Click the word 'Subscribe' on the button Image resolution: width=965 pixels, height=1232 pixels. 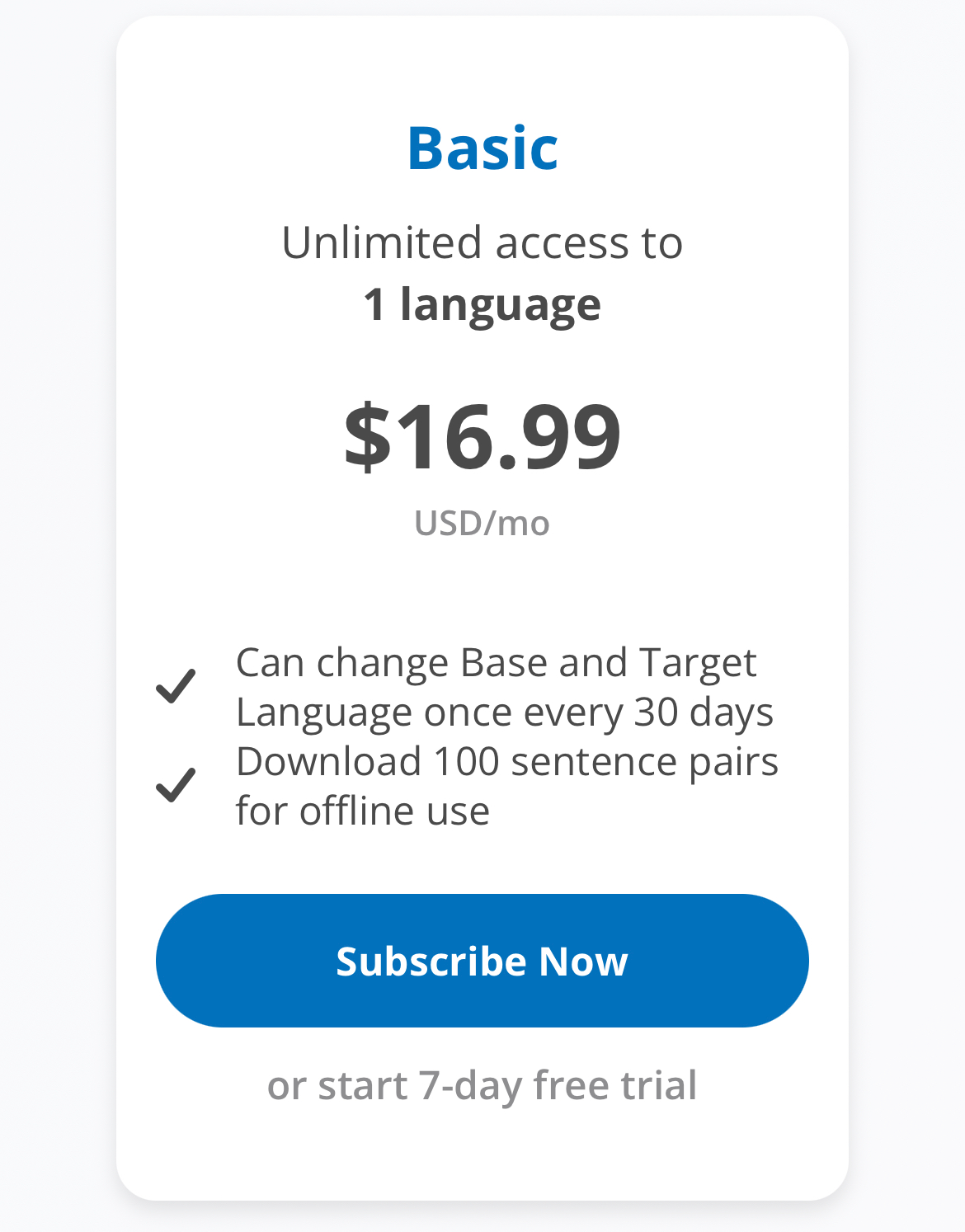coord(431,962)
